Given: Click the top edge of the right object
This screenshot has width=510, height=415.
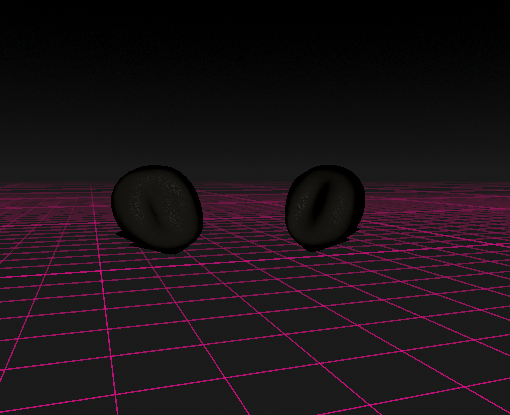Looking at the screenshot, I should (325, 166).
